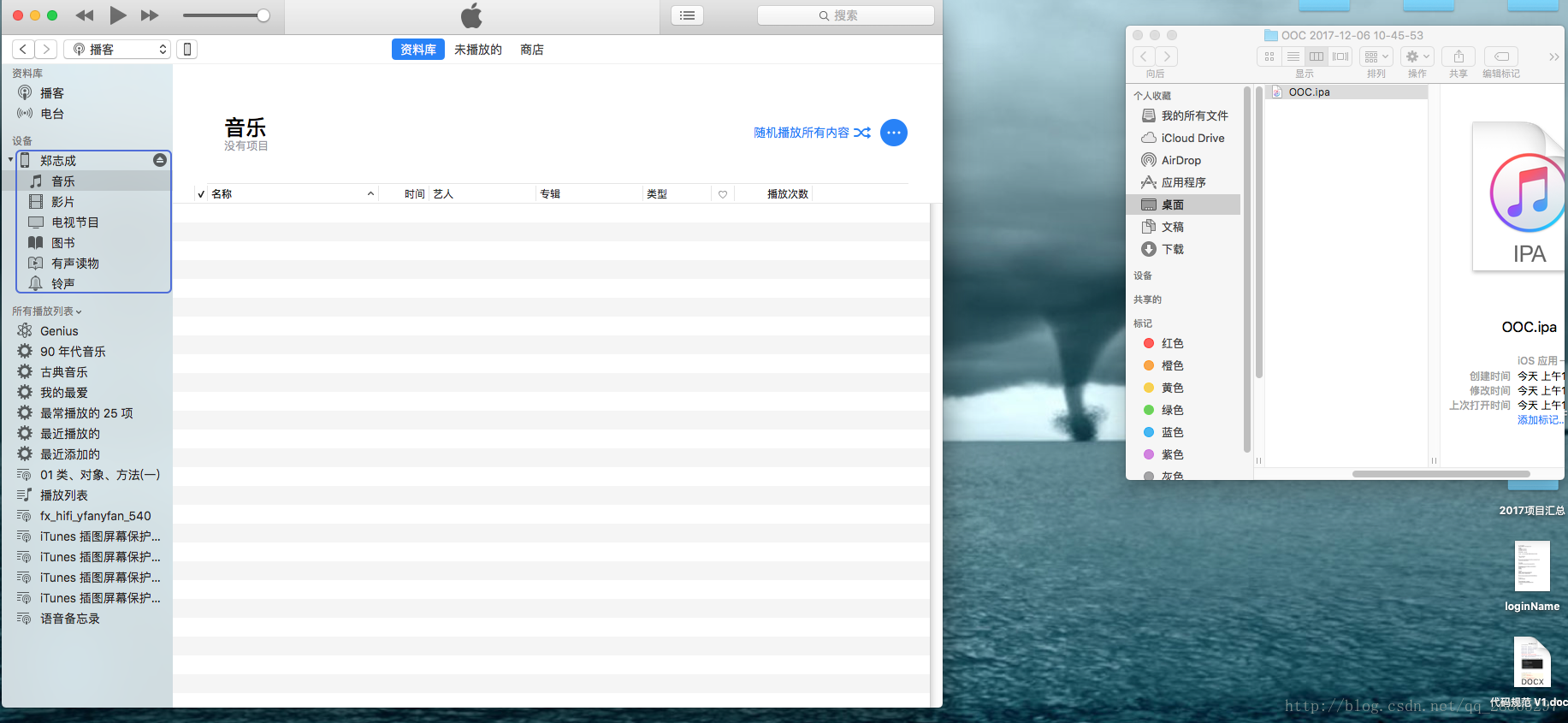1568x723 pixels.
Task: Open the Finder 操作 gear dropdown
Action: click(1417, 56)
